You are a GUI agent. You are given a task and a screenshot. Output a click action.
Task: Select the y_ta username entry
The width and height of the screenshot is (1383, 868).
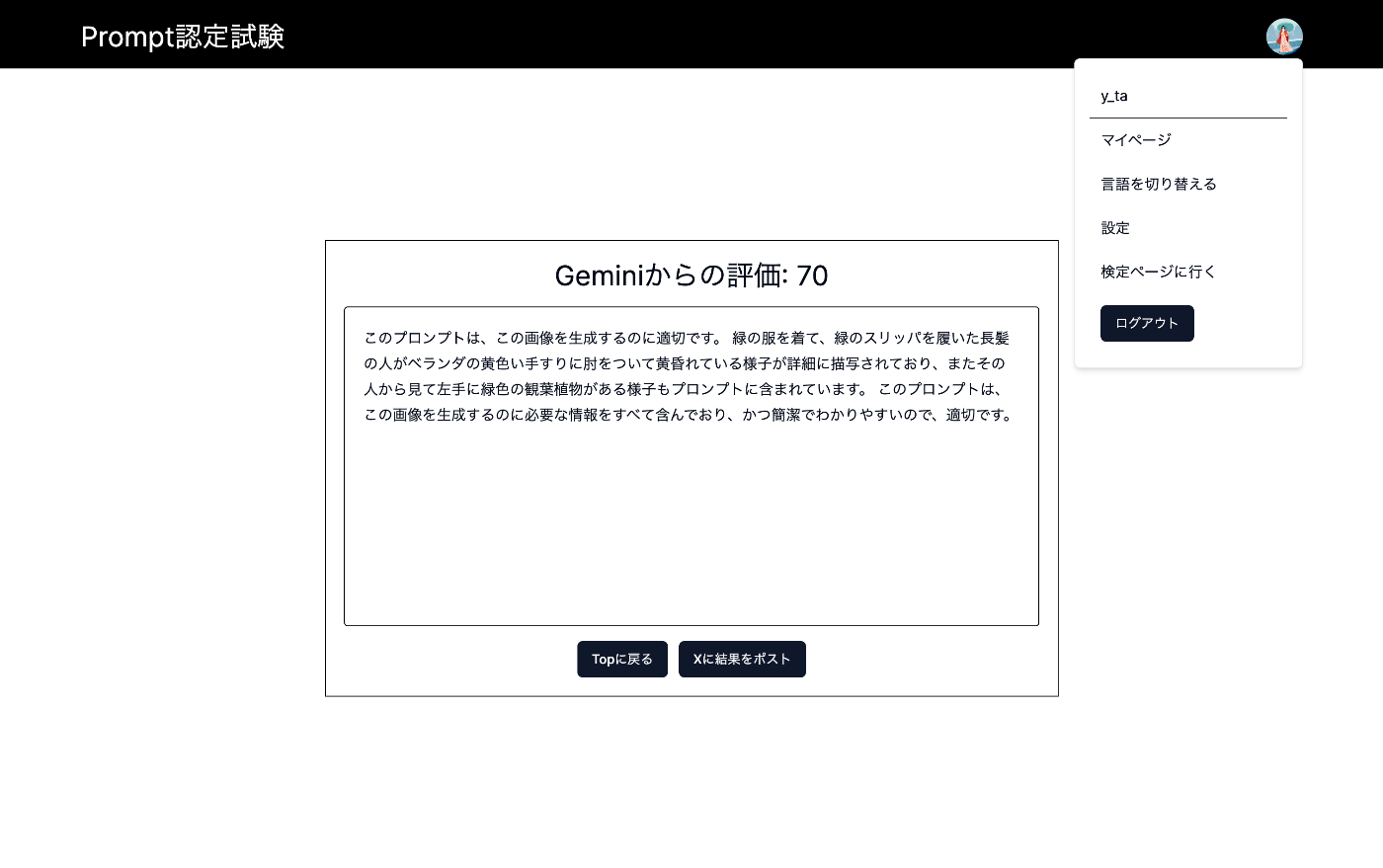pos(1114,96)
